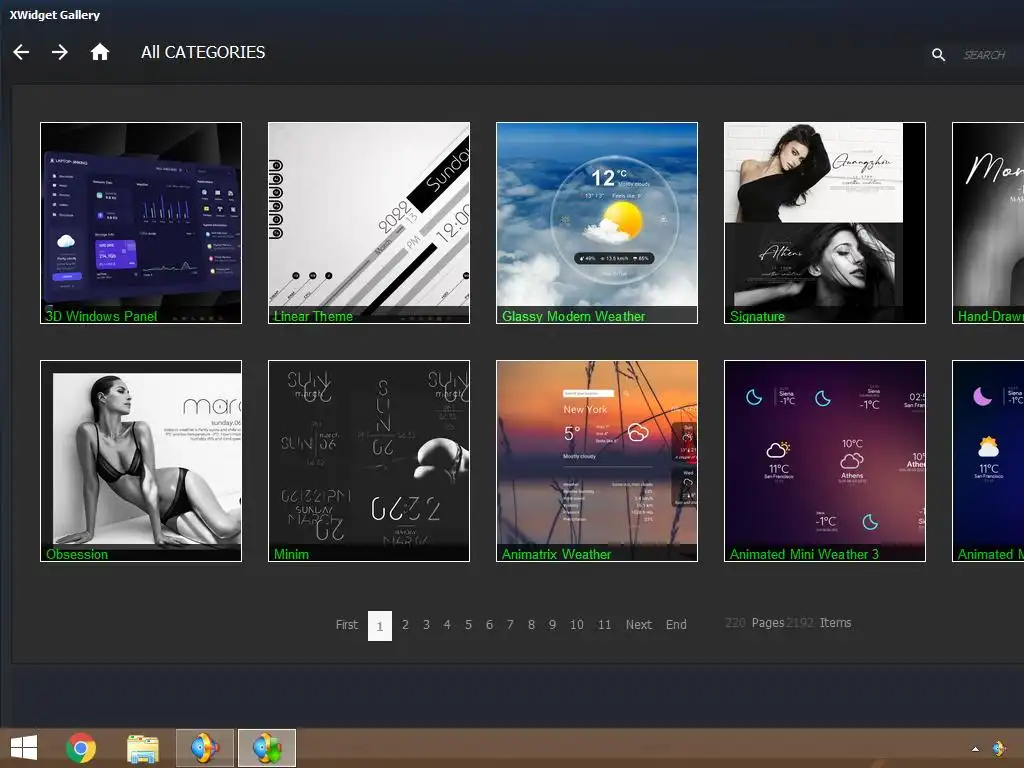Open the Signature widget thumbnail

point(825,223)
